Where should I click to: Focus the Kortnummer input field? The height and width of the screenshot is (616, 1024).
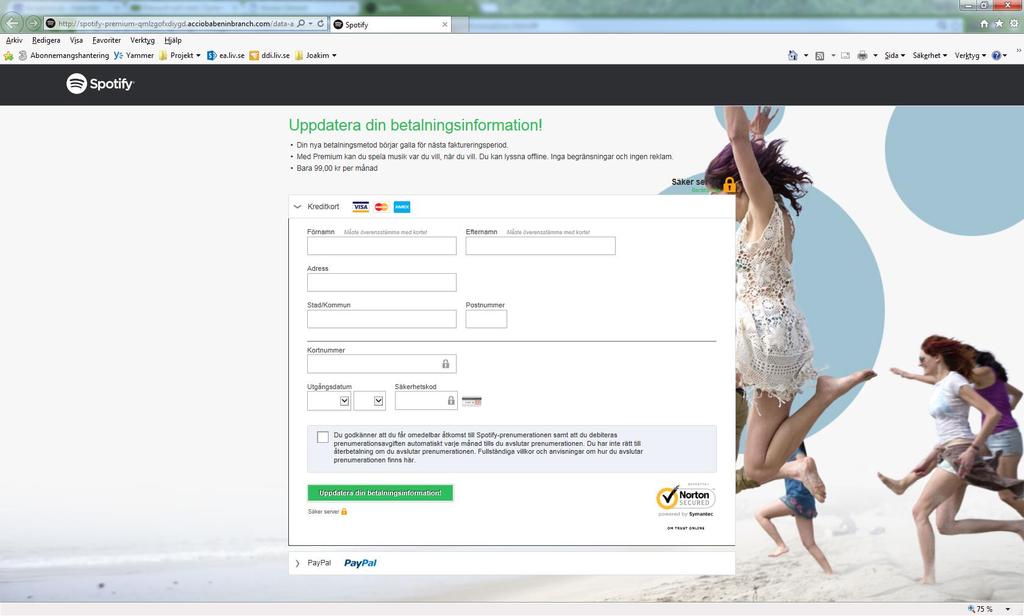(x=381, y=364)
